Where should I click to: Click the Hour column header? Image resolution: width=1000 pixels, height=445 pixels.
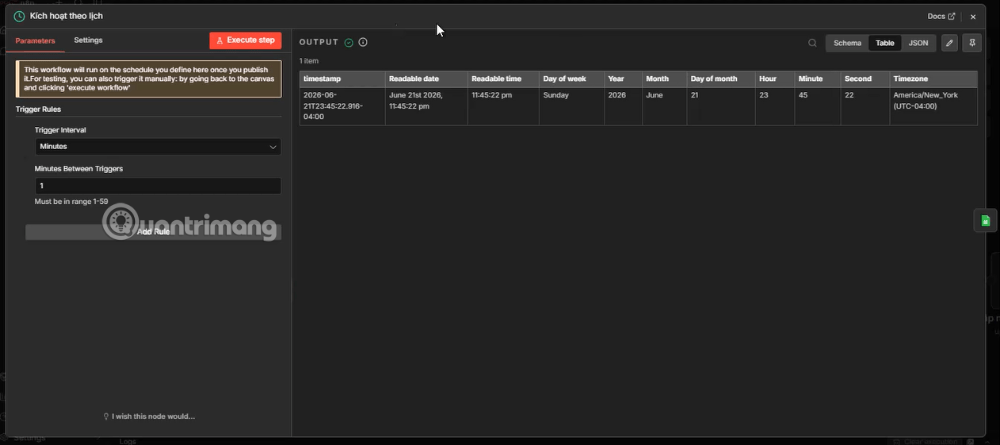(x=775, y=79)
